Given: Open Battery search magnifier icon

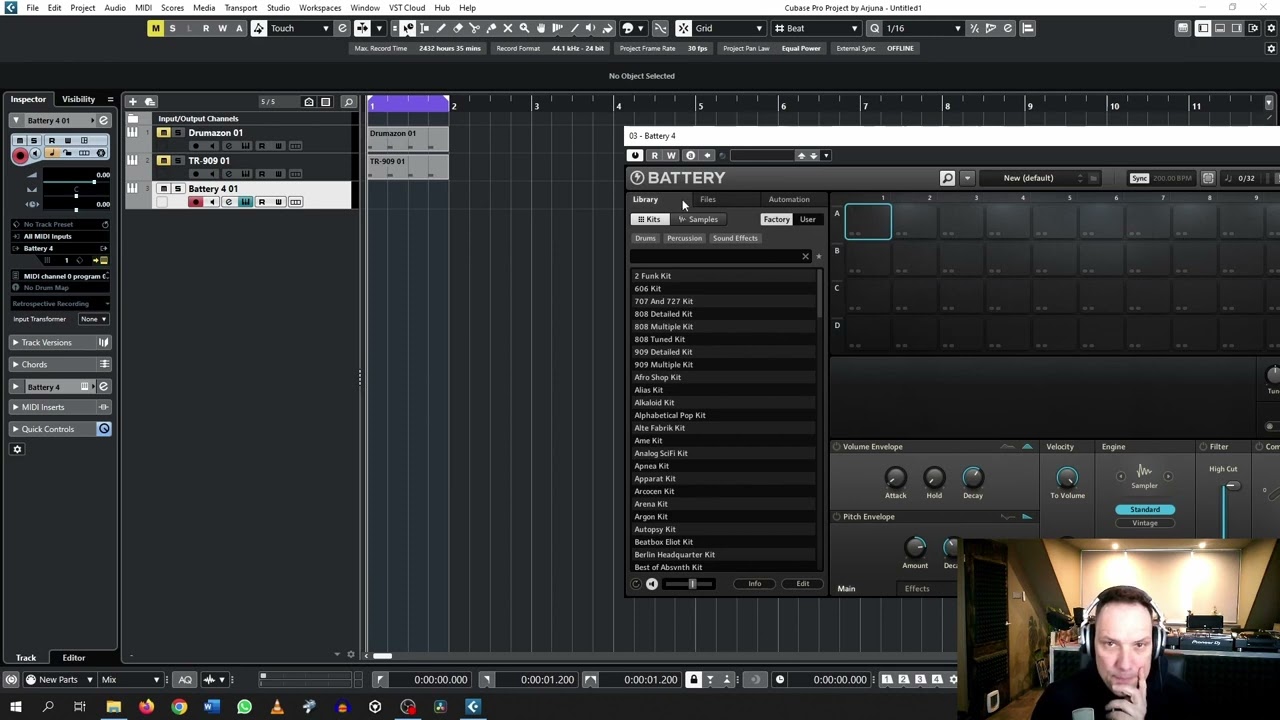Looking at the screenshot, I should tap(947, 178).
